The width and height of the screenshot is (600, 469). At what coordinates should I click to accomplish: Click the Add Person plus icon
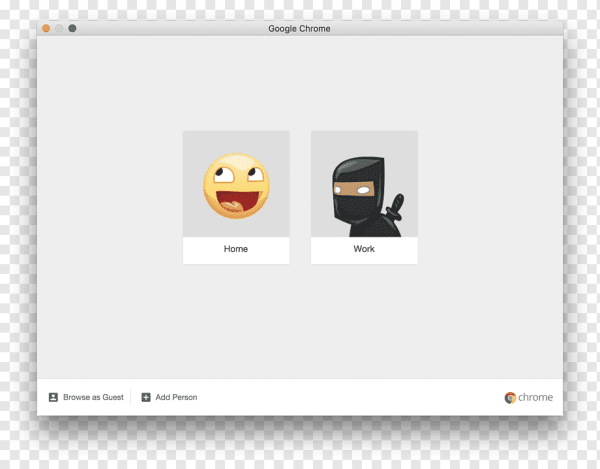[146, 397]
